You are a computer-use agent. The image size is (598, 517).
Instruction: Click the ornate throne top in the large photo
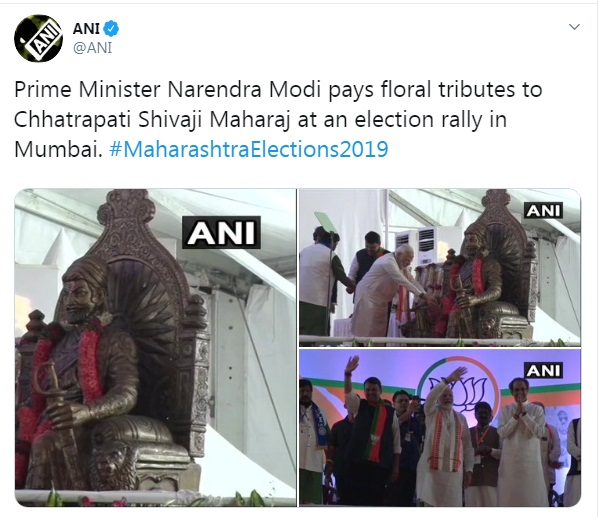128,217
